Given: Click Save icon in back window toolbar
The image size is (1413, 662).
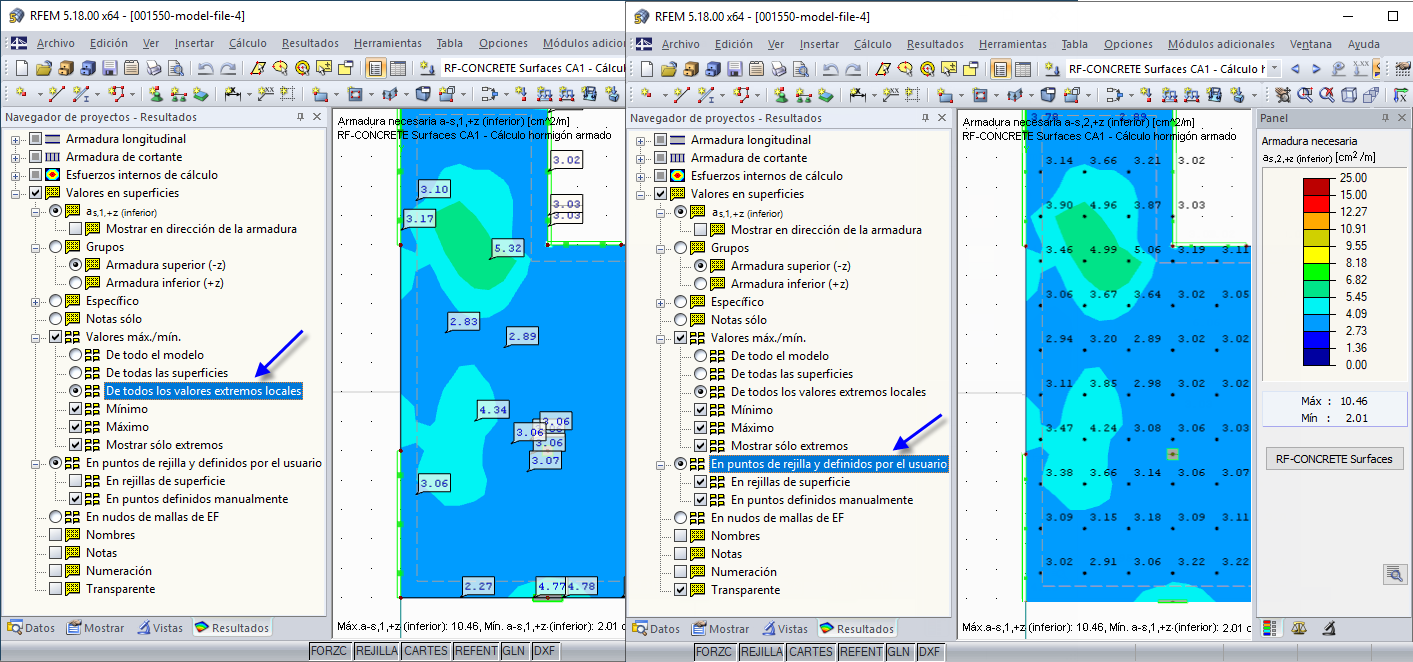Looking at the screenshot, I should tap(108, 68).
